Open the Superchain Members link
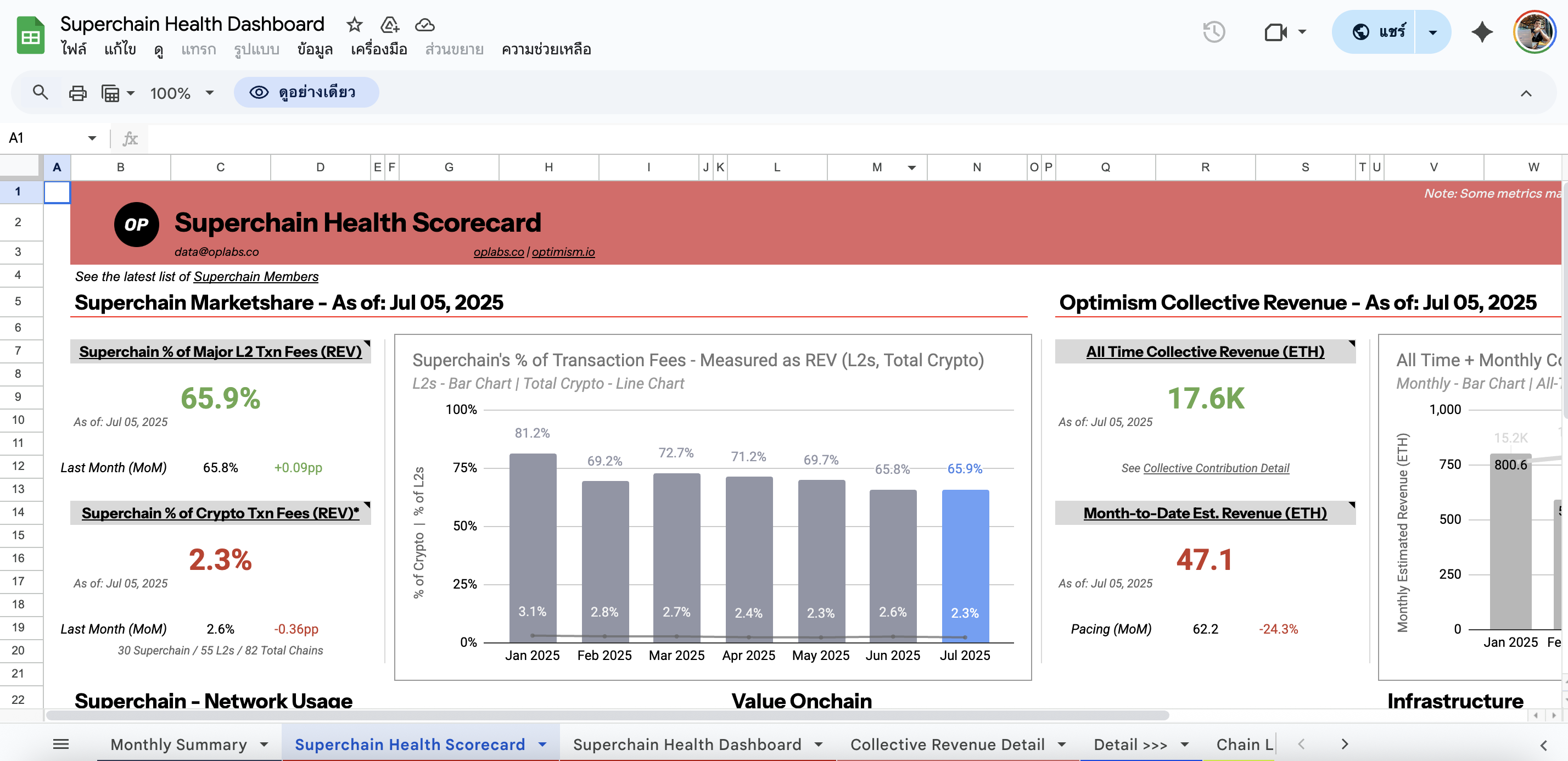 [256, 277]
